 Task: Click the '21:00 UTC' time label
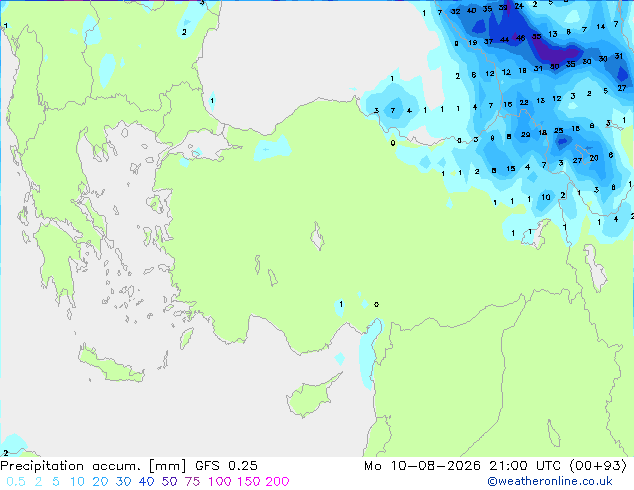tap(525, 466)
